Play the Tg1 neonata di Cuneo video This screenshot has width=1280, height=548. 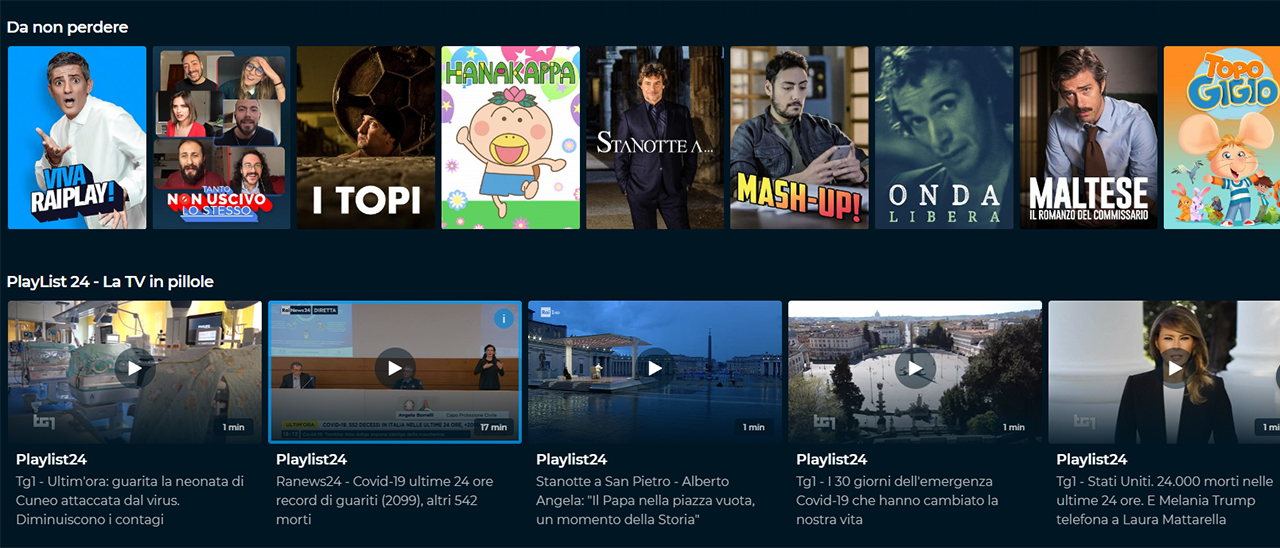click(135, 368)
